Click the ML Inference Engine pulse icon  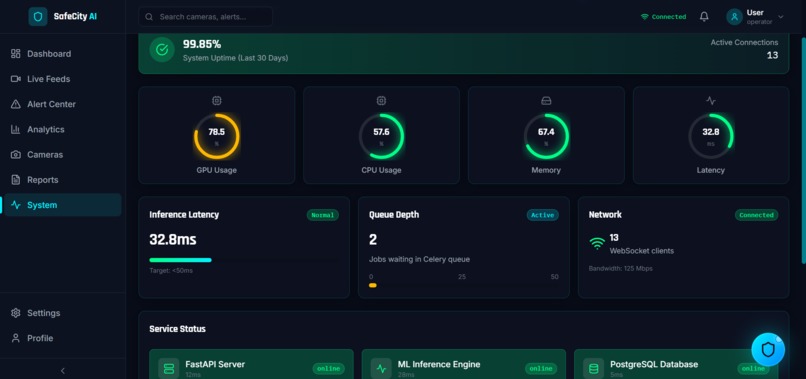point(381,368)
